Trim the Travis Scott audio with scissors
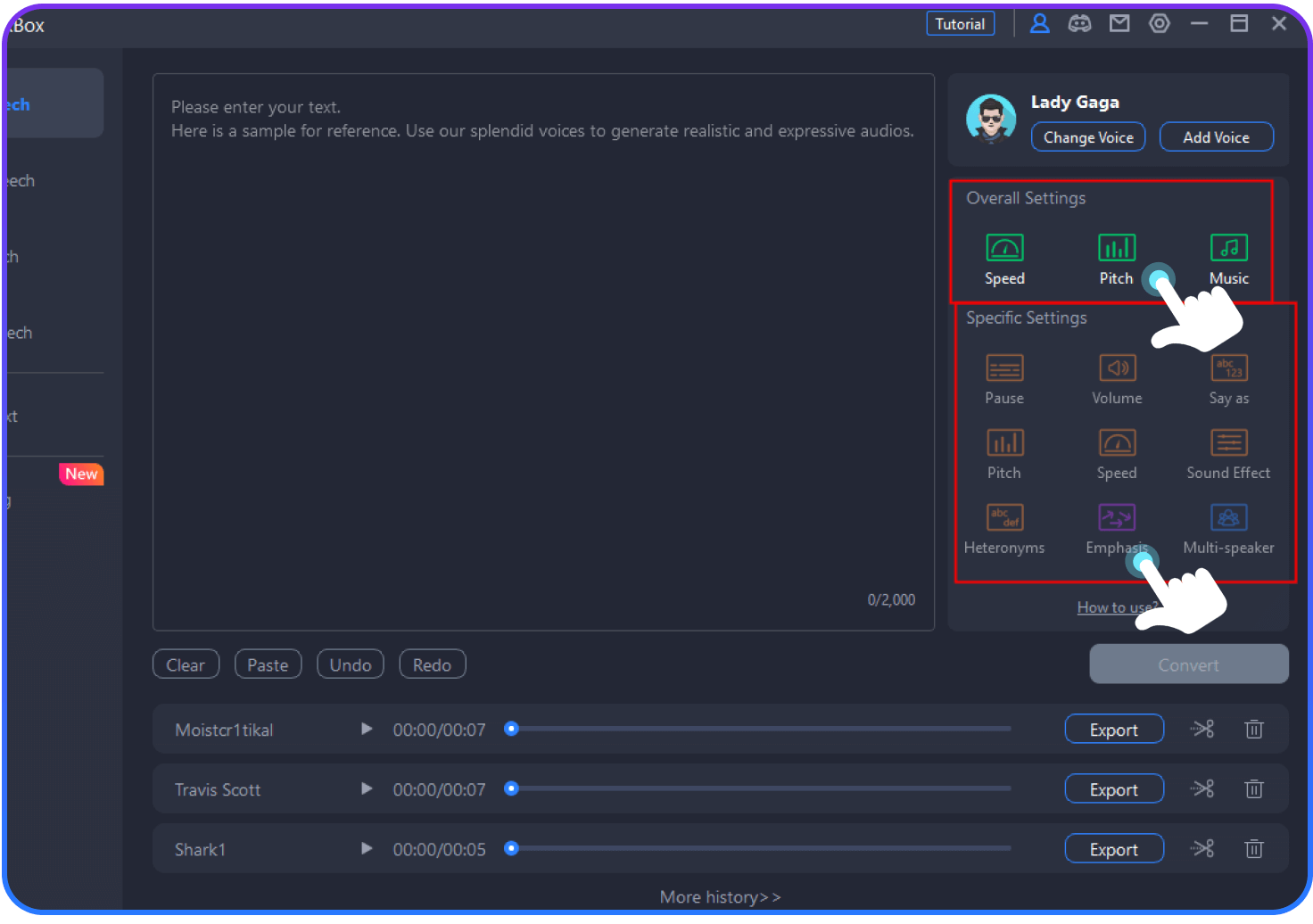Image resolution: width=1313 pixels, height=924 pixels. coord(1202,789)
